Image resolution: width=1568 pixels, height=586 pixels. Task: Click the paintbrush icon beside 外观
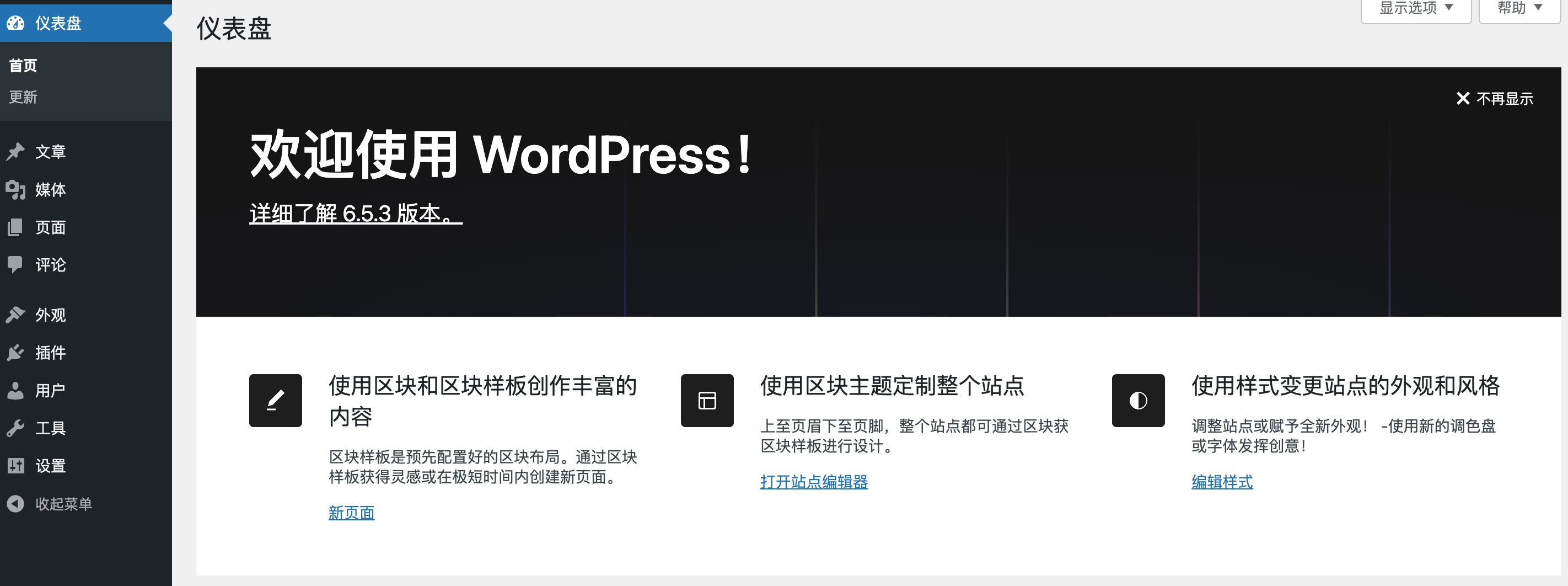tap(15, 315)
